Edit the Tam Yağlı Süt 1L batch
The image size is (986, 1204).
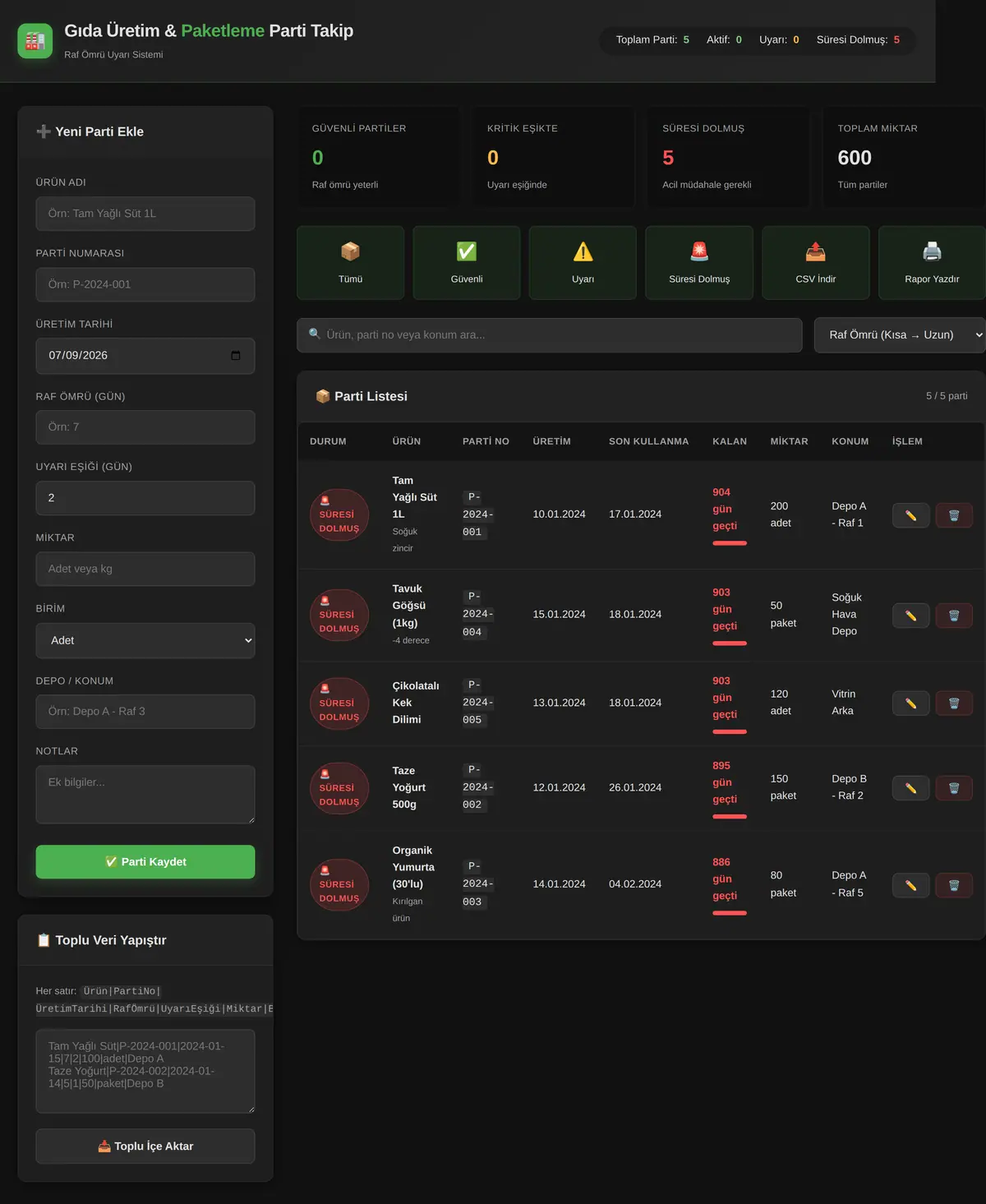click(x=910, y=515)
